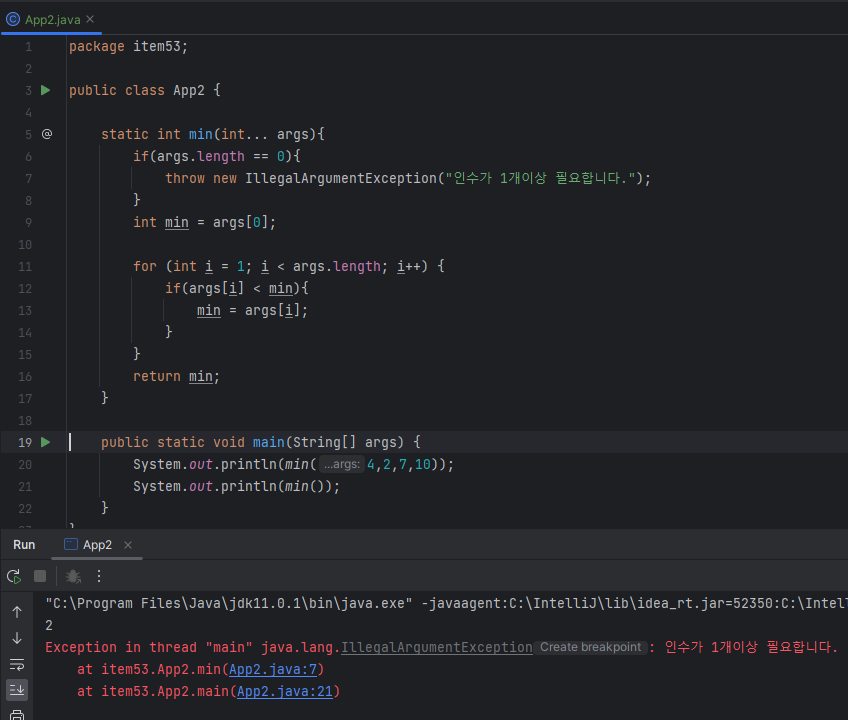Close the App2 run tab
848x720 pixels.
128,545
